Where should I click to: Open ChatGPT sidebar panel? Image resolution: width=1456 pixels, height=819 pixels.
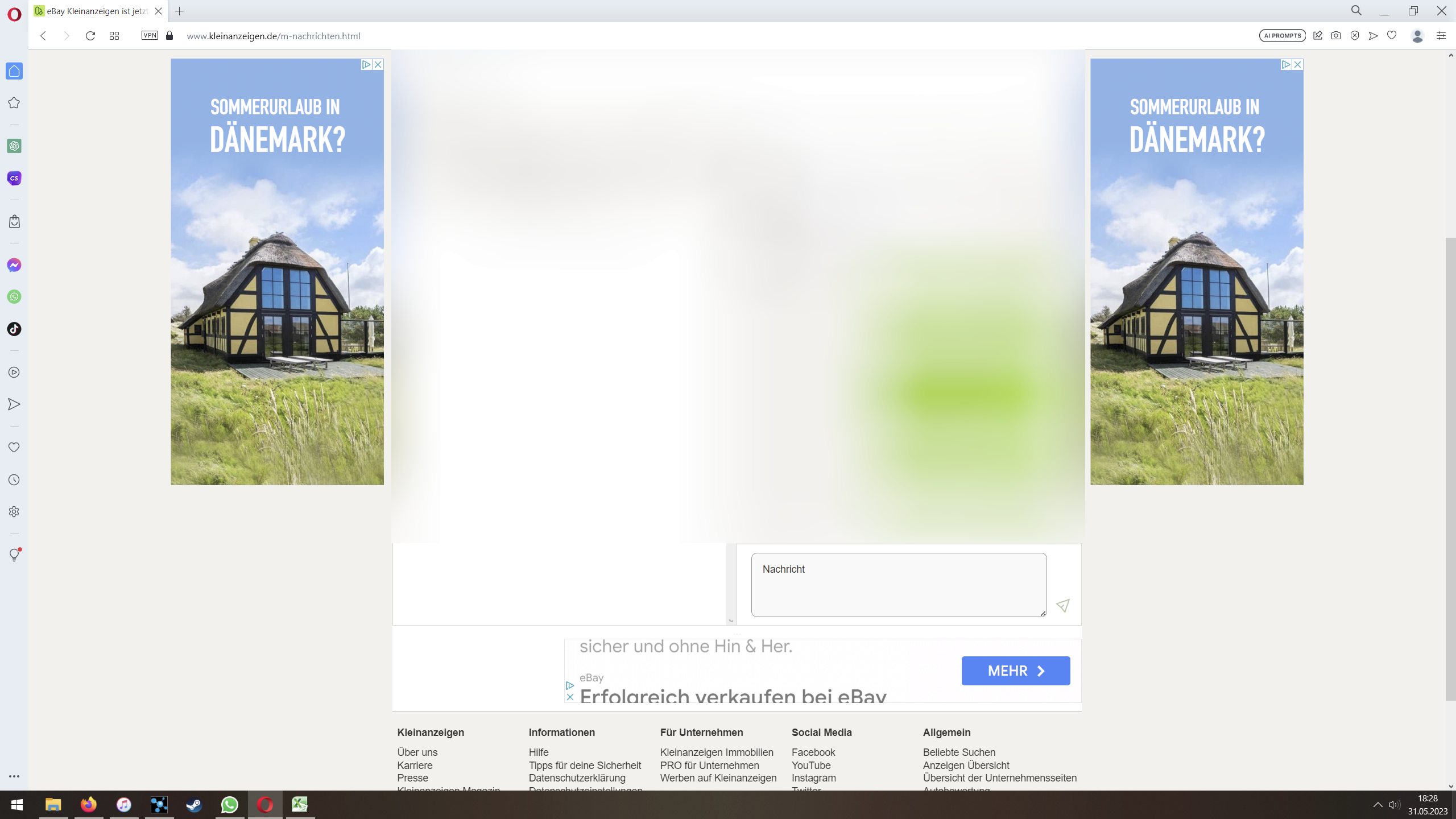[x=14, y=146]
